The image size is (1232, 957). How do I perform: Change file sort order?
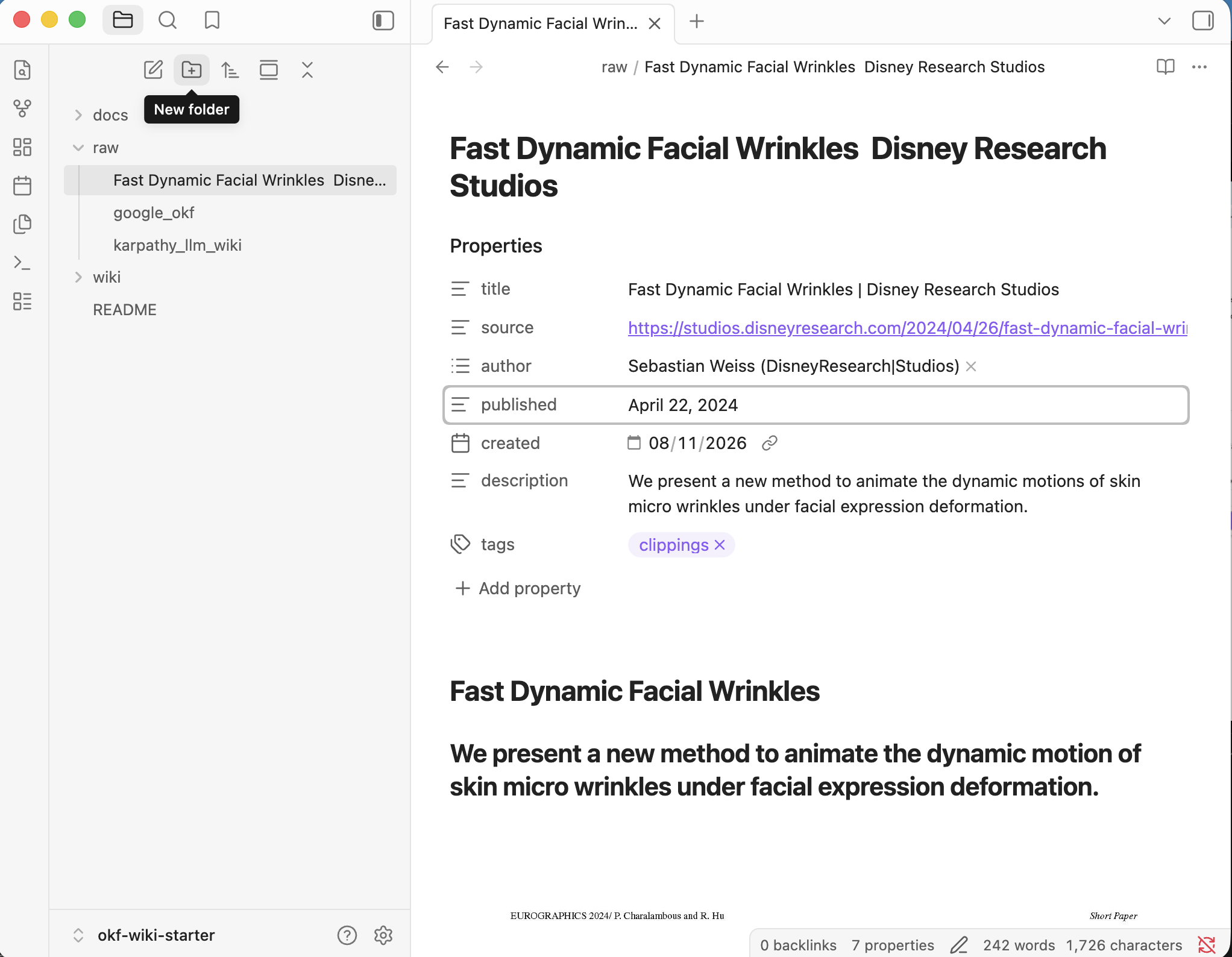click(x=230, y=70)
